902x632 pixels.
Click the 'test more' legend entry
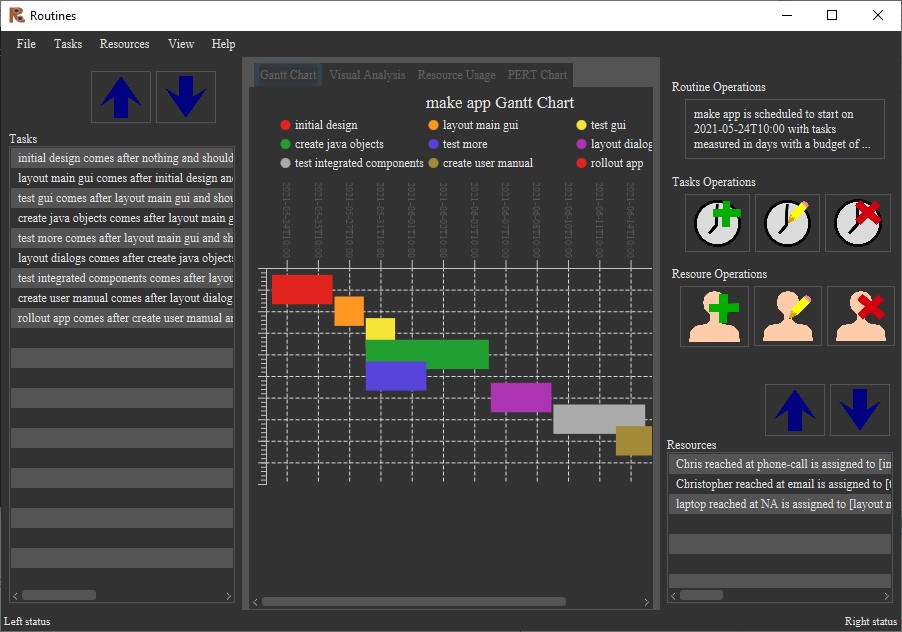pos(458,144)
